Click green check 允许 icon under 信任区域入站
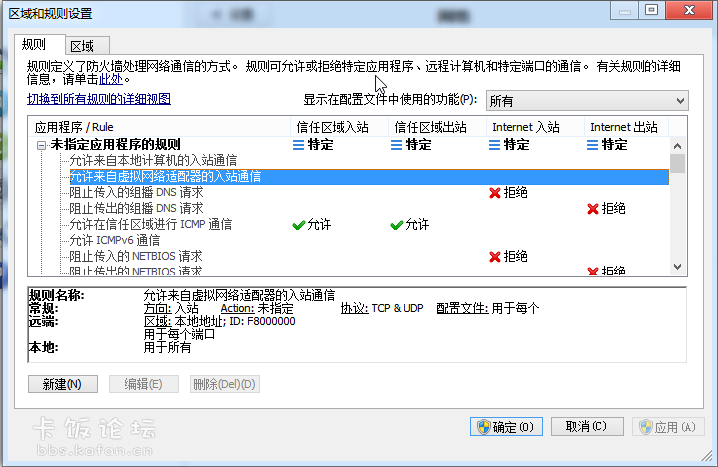 (x=299, y=225)
